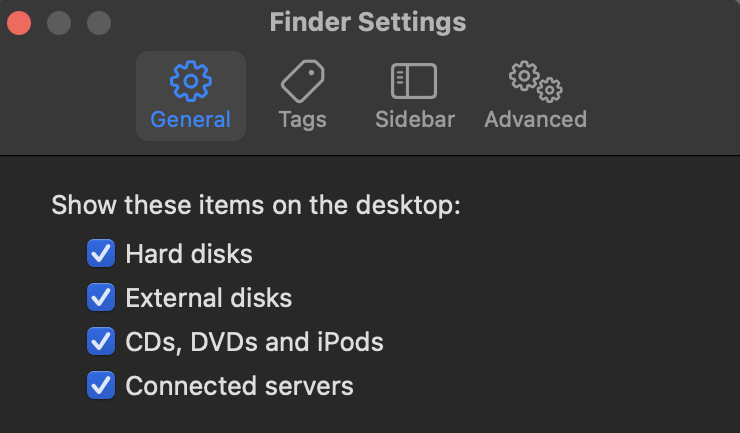Select the Tags tag-shaped icon
The image size is (740, 433).
(x=303, y=81)
